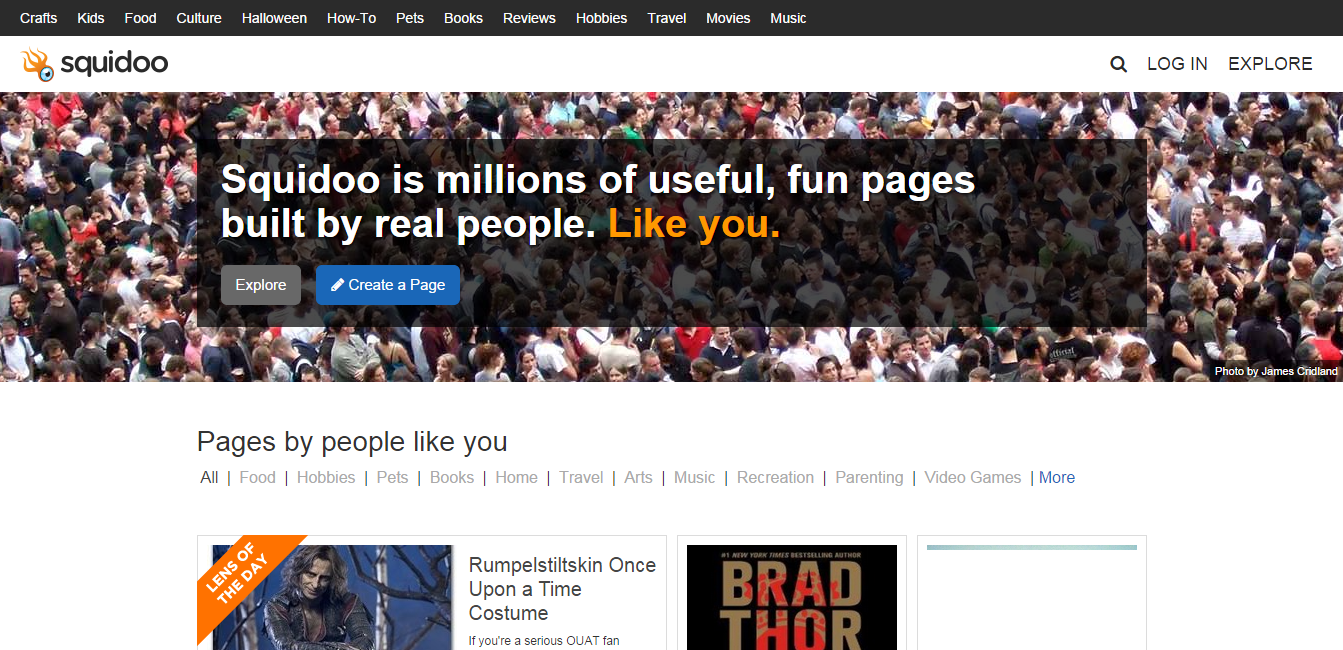Click the Pages by people like you heading
The image size is (1343, 650).
pyautogui.click(x=352, y=441)
